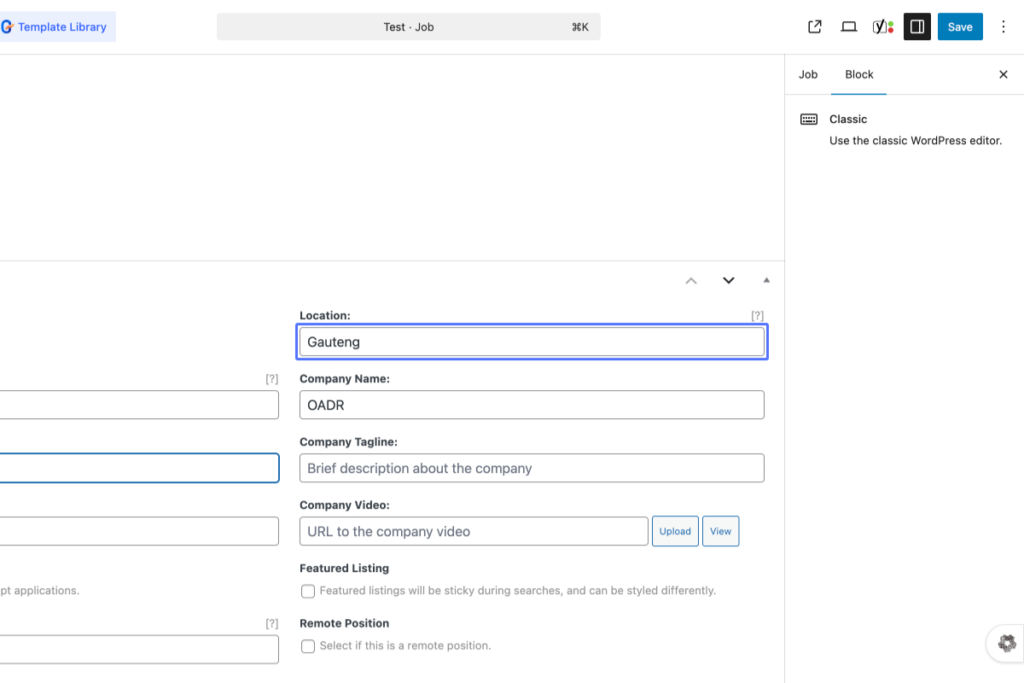This screenshot has width=1024, height=683.
Task: Switch to the Block tab
Action: tap(859, 74)
